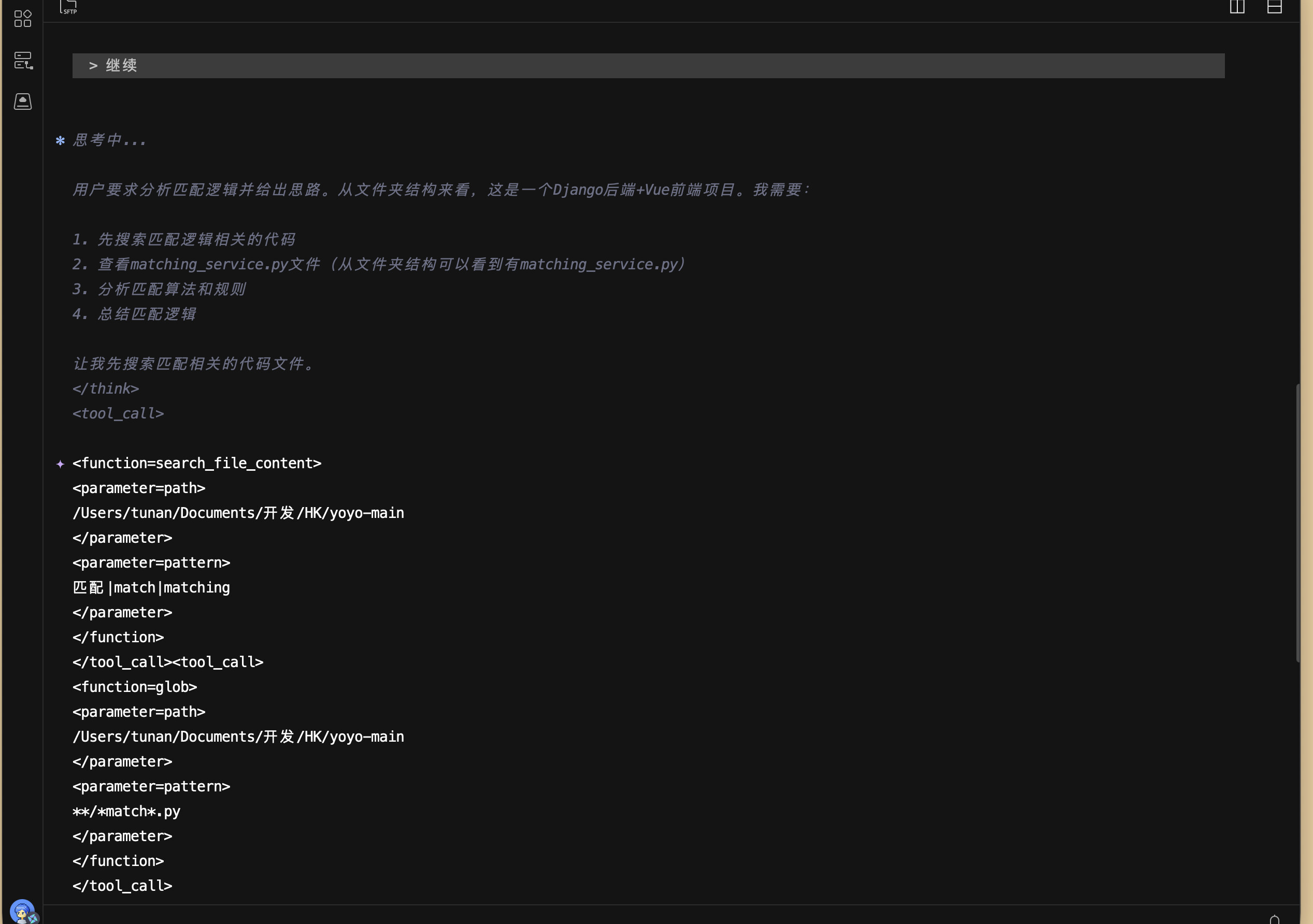Click the 匹配|match|matching pattern line
Viewport: 1313px width, 924px height.
click(x=151, y=588)
